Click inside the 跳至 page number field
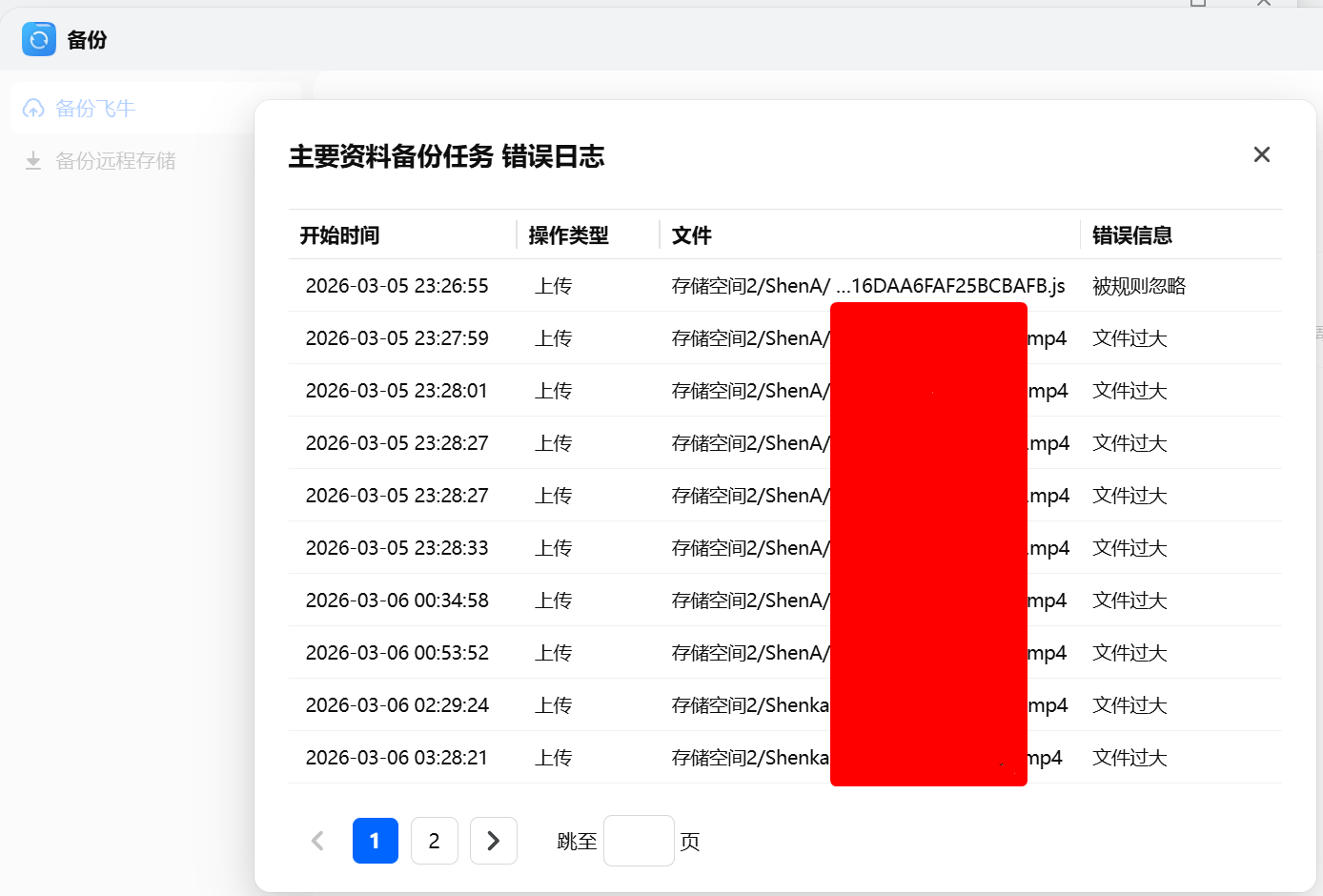The image size is (1323, 896). (639, 840)
